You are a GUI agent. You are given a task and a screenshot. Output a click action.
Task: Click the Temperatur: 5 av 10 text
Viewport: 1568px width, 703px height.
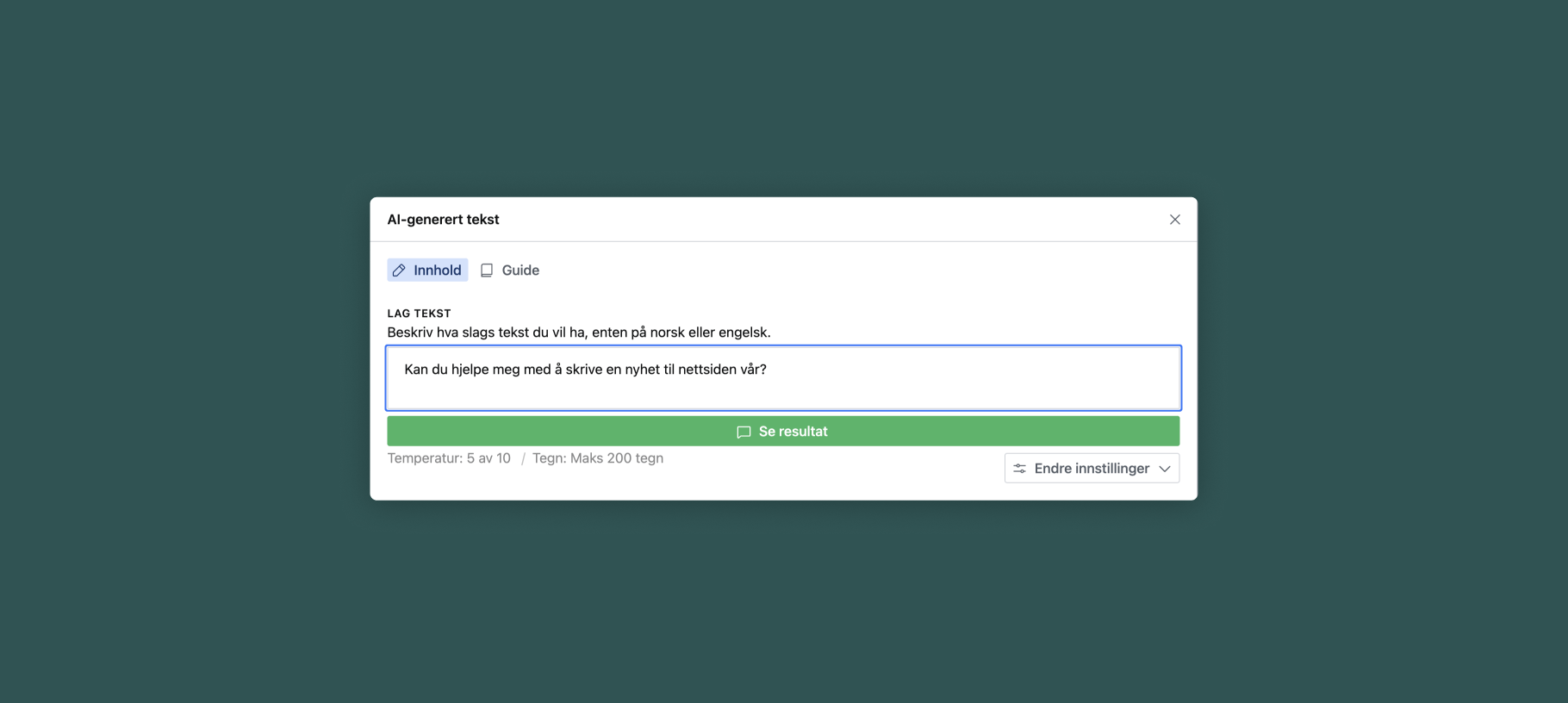(x=449, y=458)
